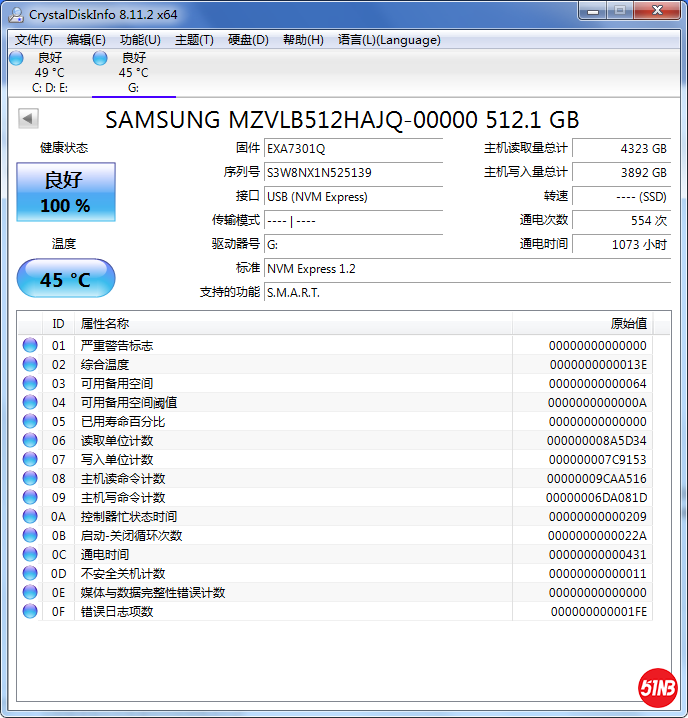The height and width of the screenshot is (718, 688).
Task: Click the 45 °C temperature button
Action: click(x=66, y=279)
